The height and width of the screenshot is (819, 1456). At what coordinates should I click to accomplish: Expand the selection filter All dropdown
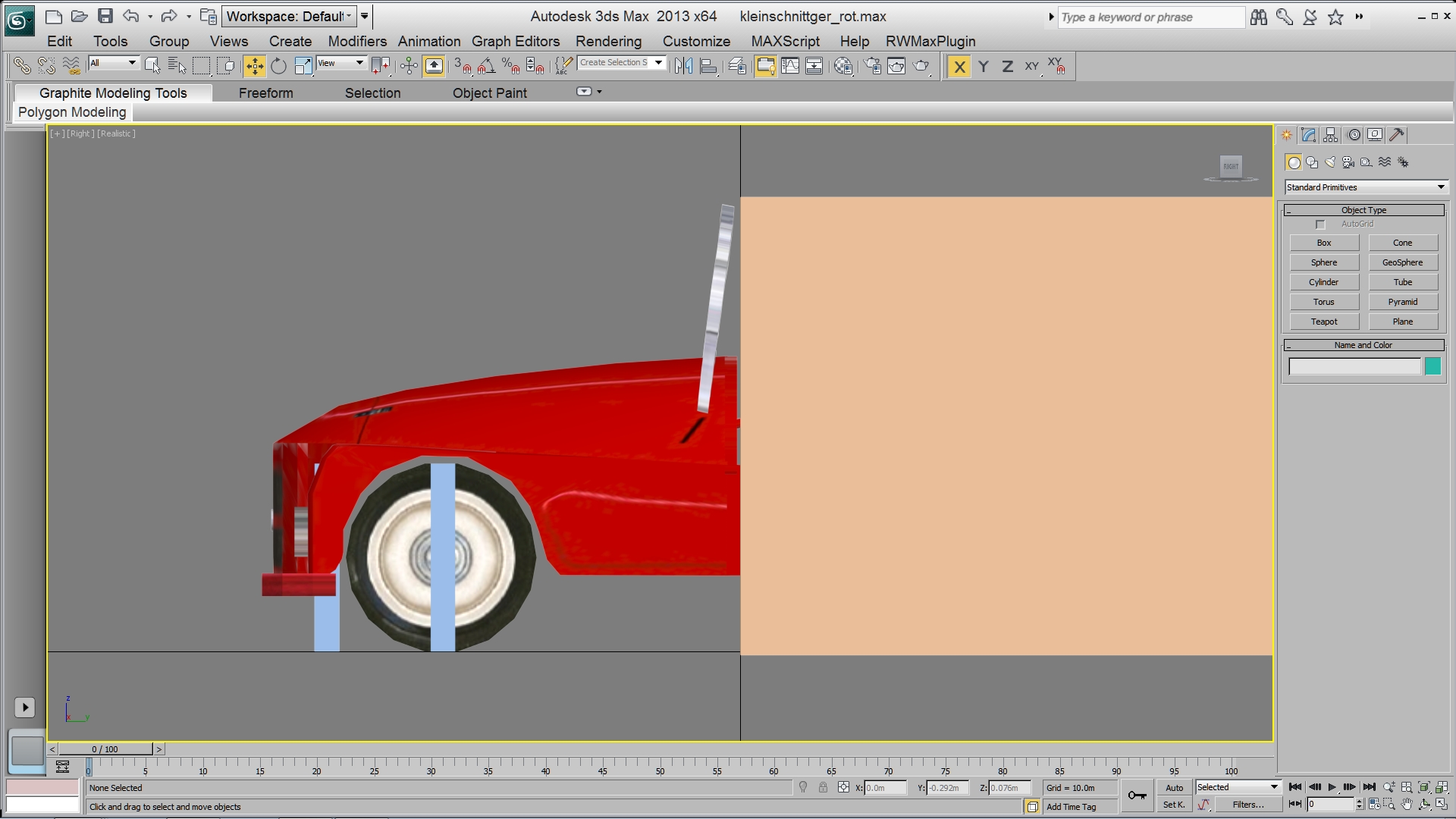click(x=114, y=63)
